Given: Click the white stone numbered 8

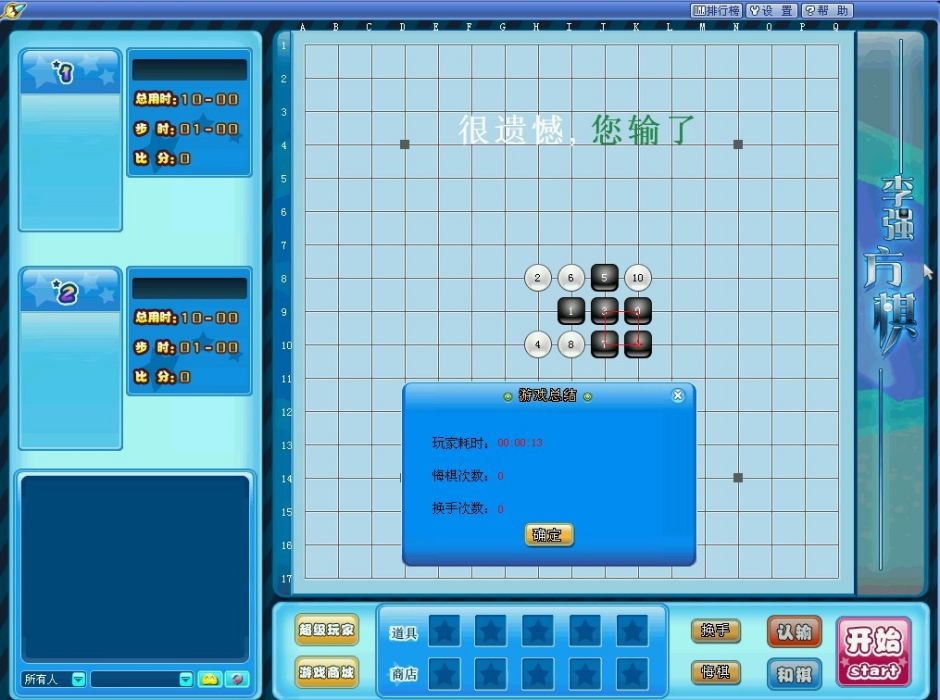Looking at the screenshot, I should 571,344.
